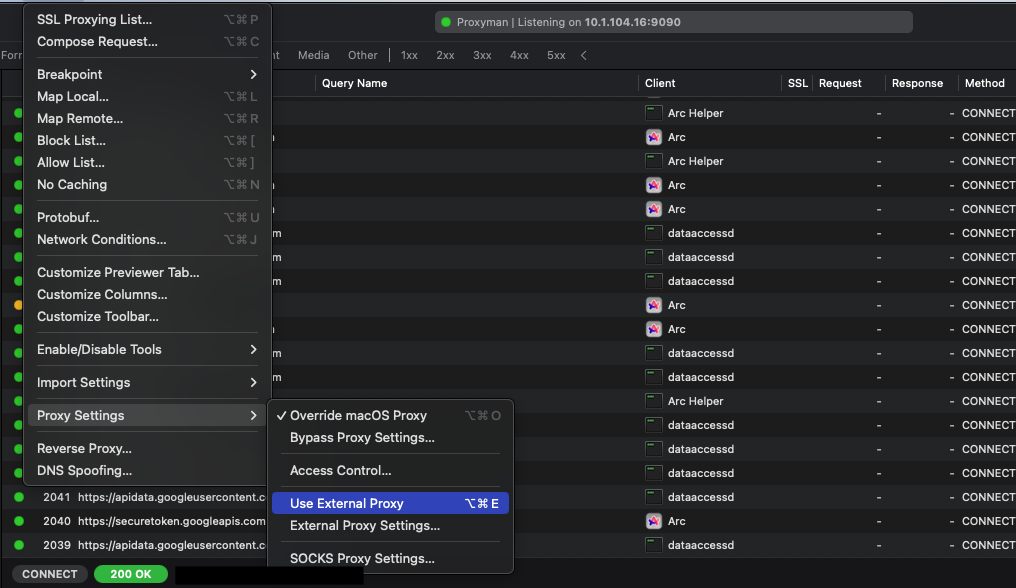Select the Other filter tab
Screen dimensions: 1016x588
(x=362, y=56)
